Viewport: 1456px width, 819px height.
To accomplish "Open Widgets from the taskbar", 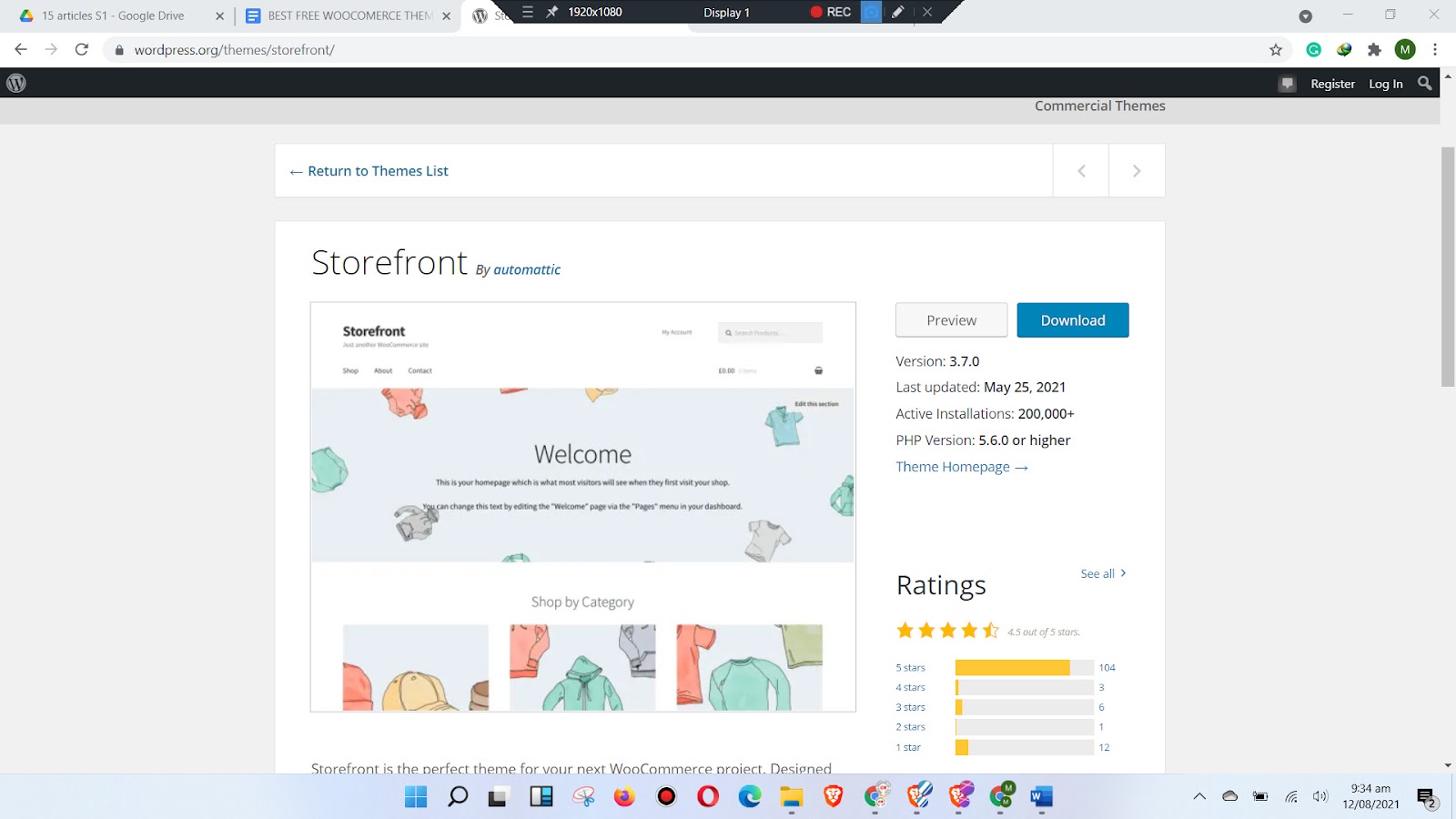I will pos(541,796).
